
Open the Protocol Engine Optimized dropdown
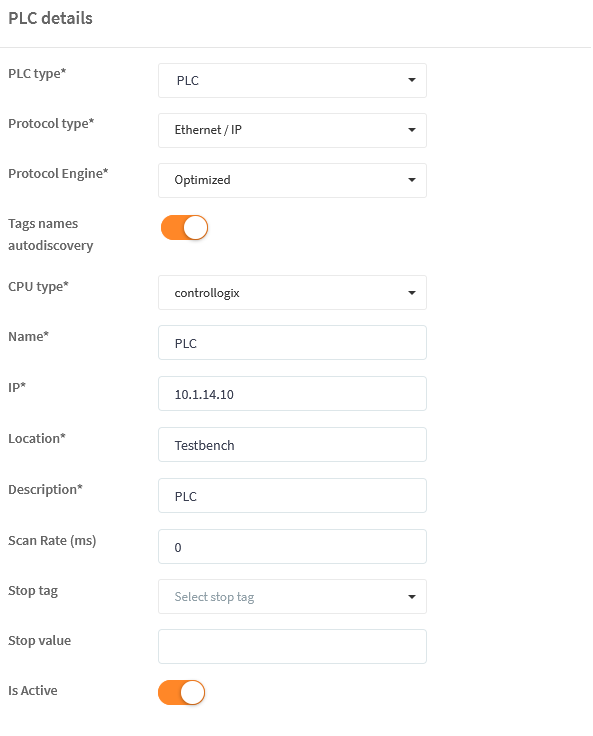pyautogui.click(x=292, y=180)
